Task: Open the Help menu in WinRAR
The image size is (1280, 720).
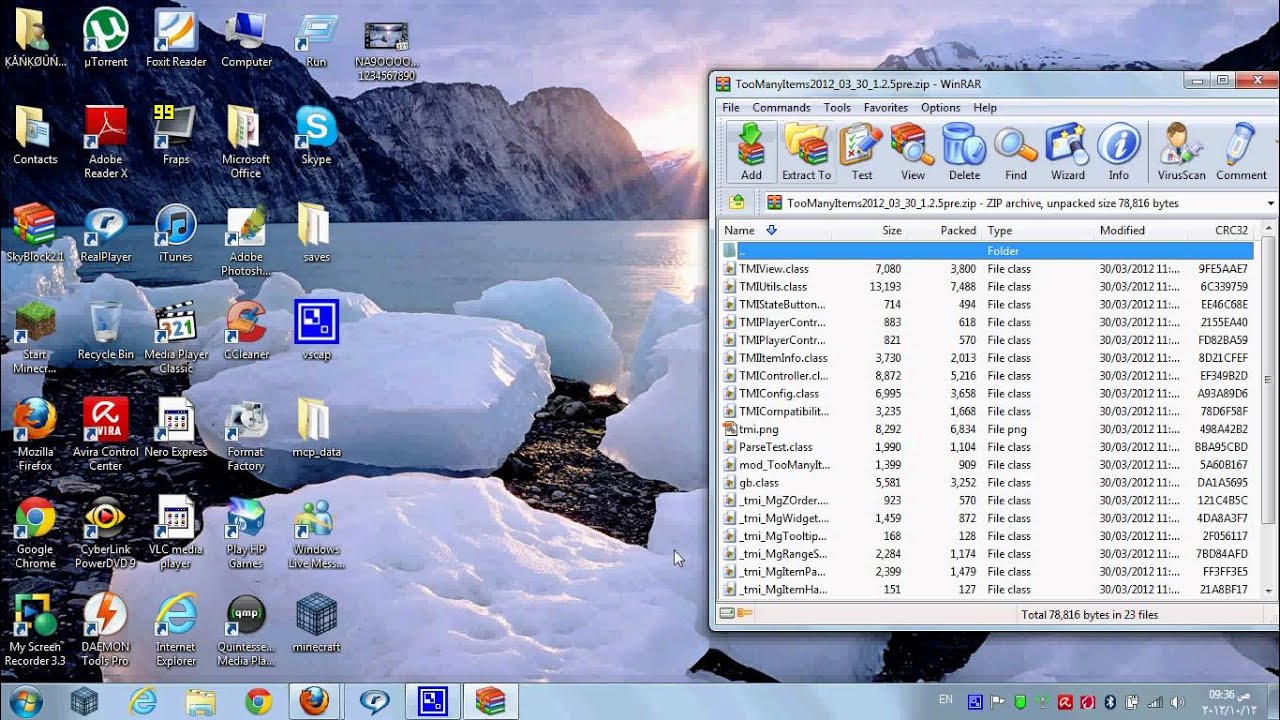Action: coord(985,107)
